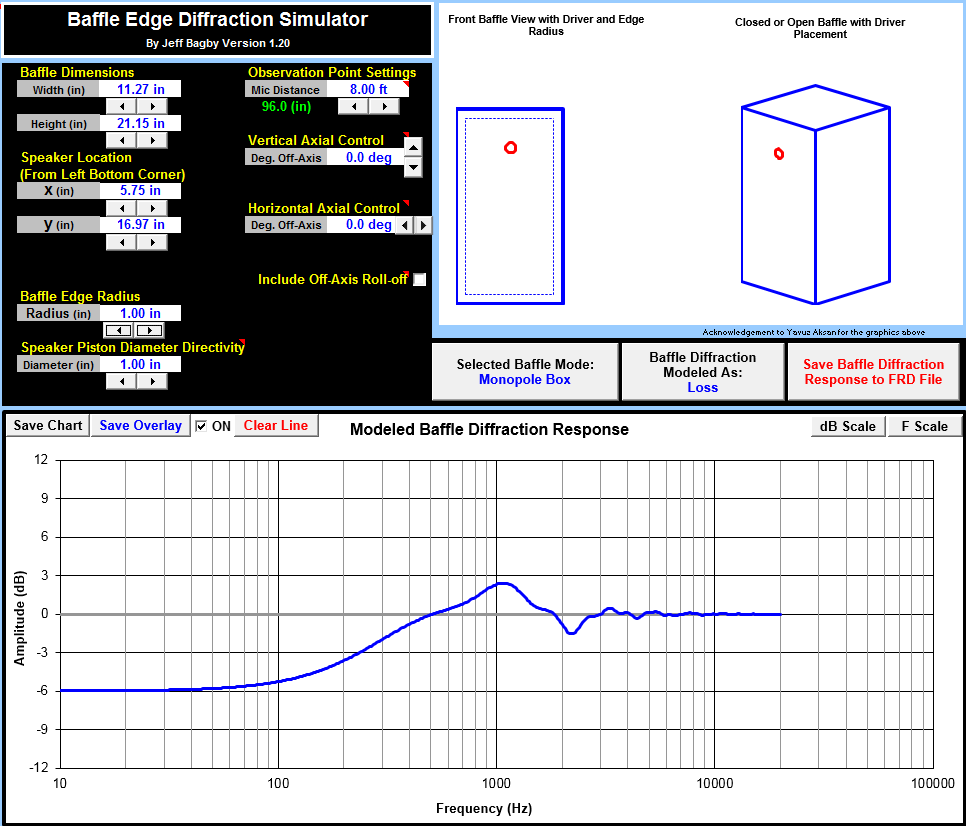Decrease baffle width with left arrow
966x826 pixels.
point(121,107)
